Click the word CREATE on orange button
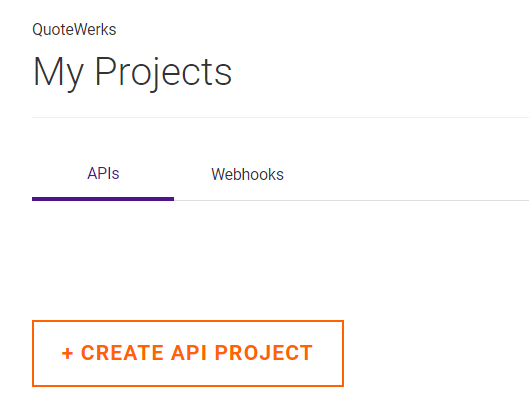Screen dimensions: 529x410 pyautogui.click(x=122, y=353)
